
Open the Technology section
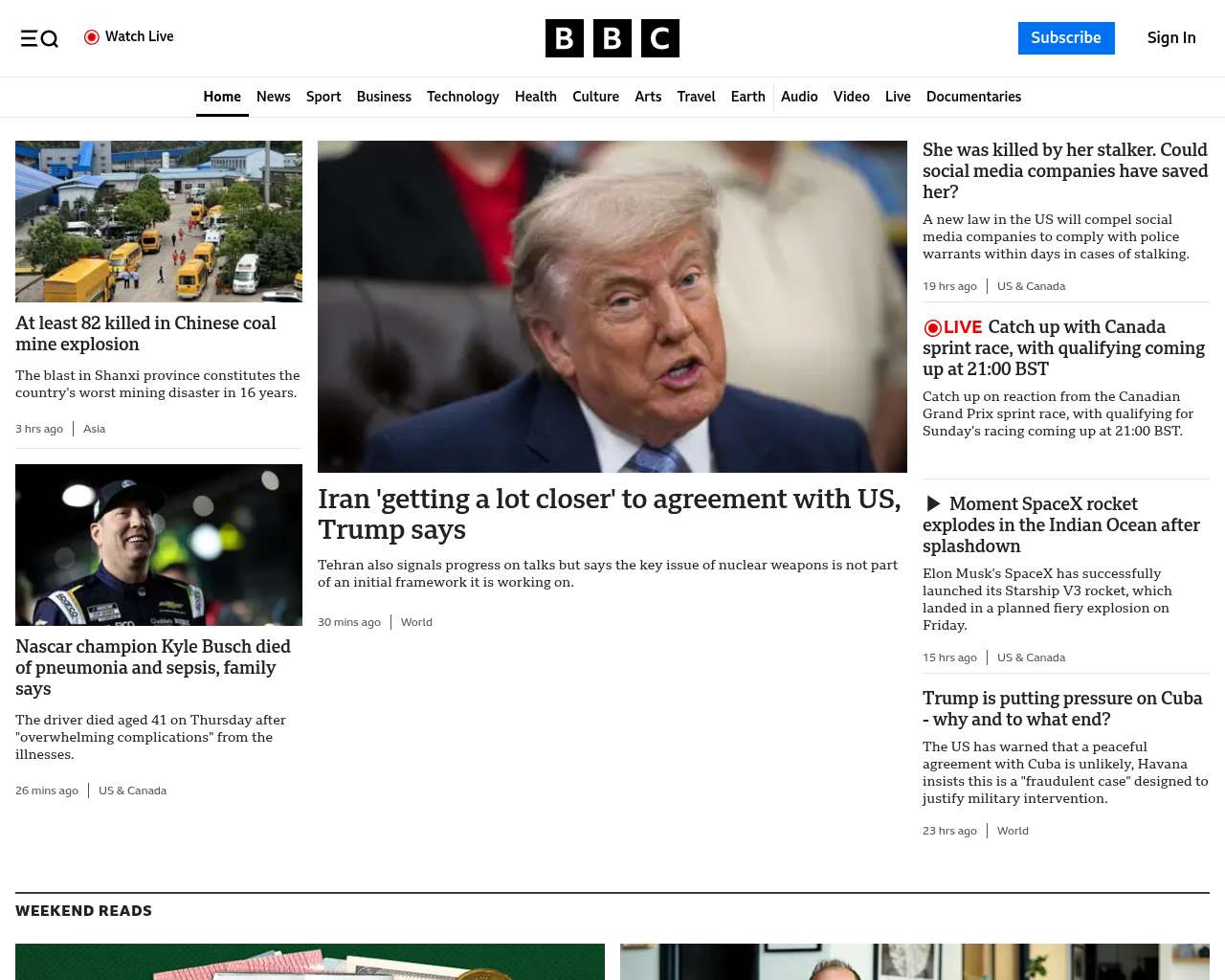click(463, 97)
